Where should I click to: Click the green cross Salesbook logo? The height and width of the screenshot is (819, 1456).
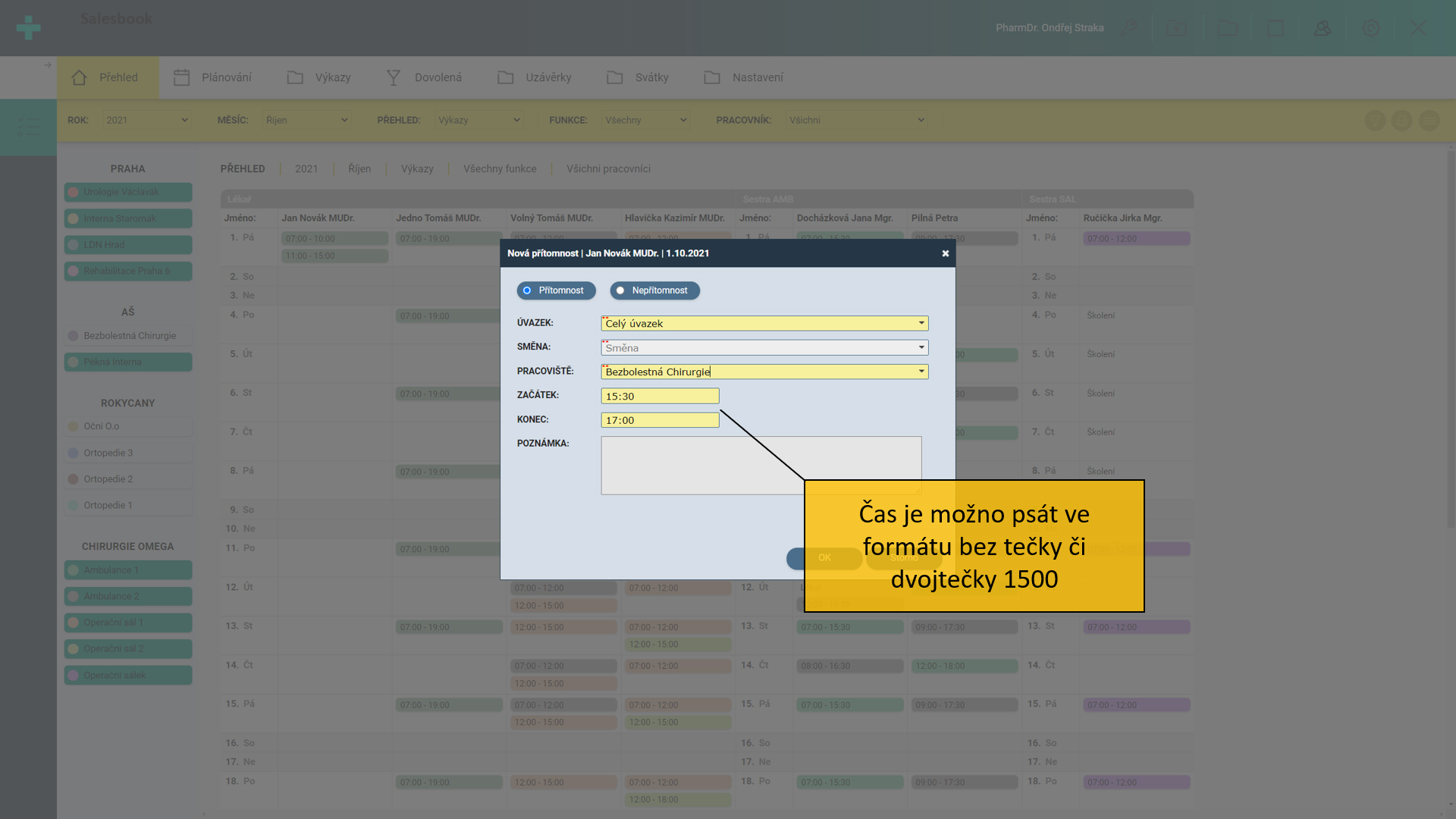pos(28,28)
